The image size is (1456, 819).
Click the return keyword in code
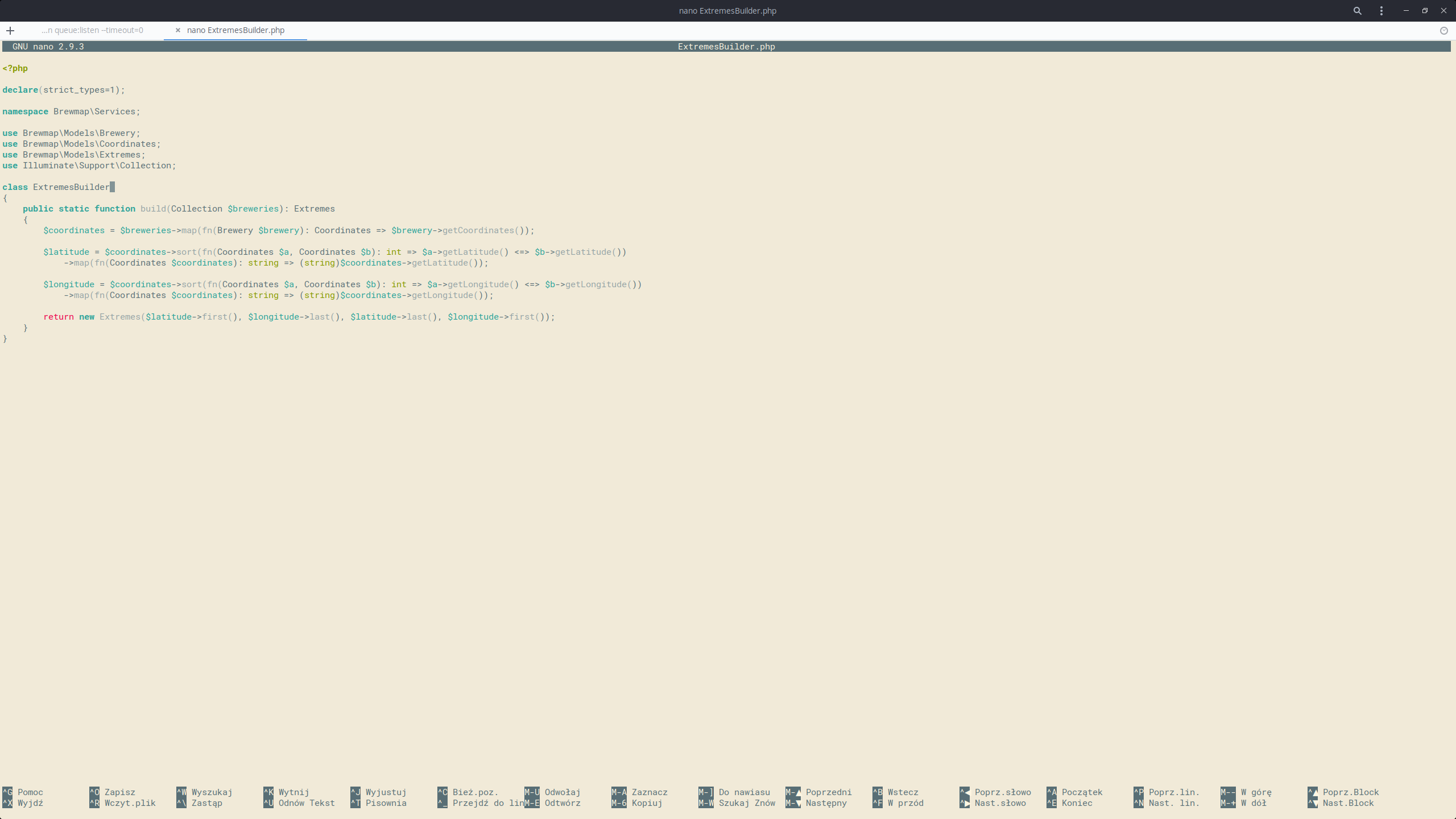(x=59, y=317)
